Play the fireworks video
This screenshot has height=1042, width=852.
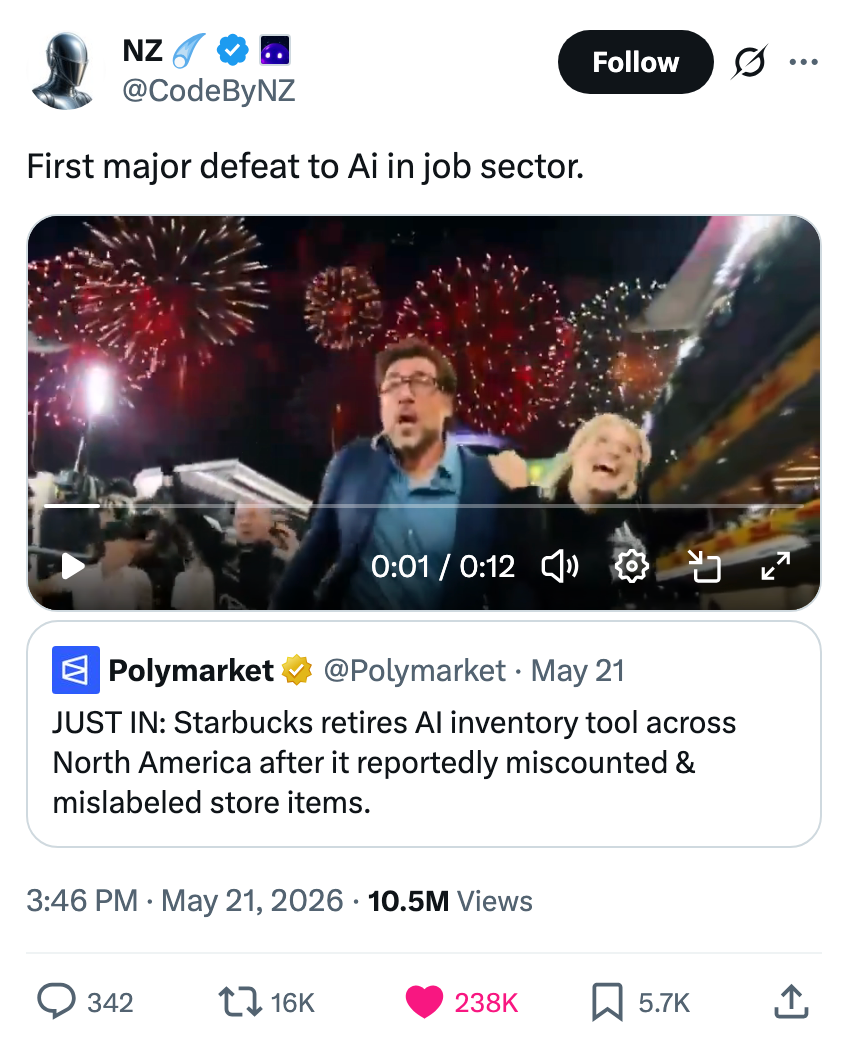[x=72, y=567]
